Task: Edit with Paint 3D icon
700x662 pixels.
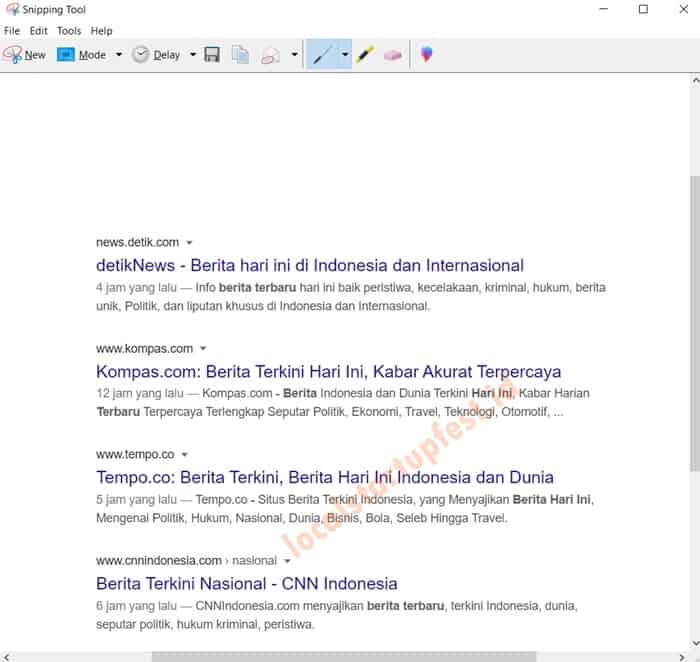Action: 426,54
